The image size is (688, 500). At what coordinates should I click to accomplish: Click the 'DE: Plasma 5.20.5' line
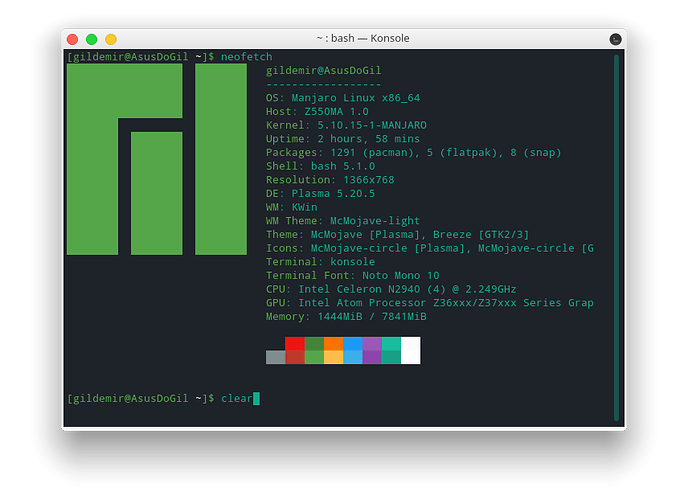(320, 193)
